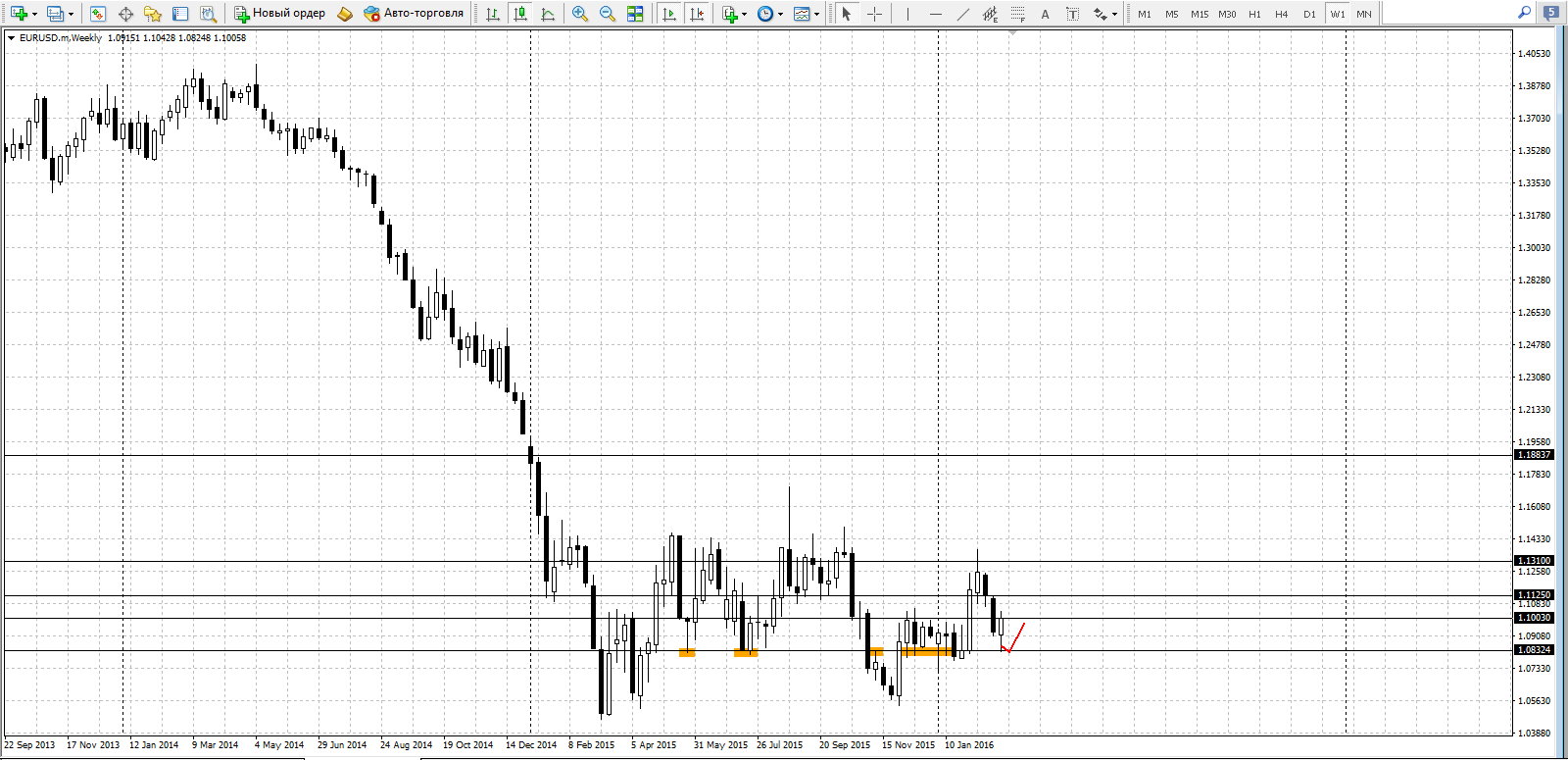Viewport: 1568px width, 760px height.
Task: Toggle the Авто-торговля button
Action: pos(414,14)
